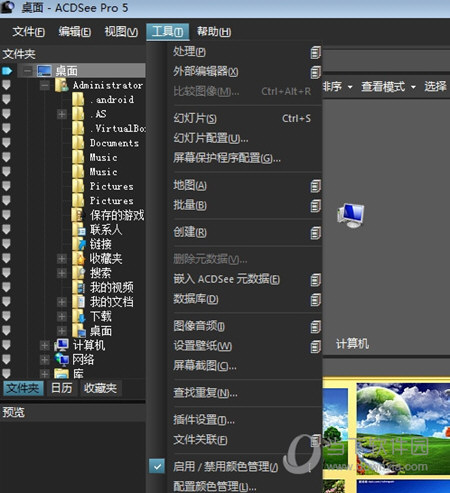Expand the 搜索 folder node
Image resolution: width=450 pixels, height=493 pixels.
pos(62,273)
